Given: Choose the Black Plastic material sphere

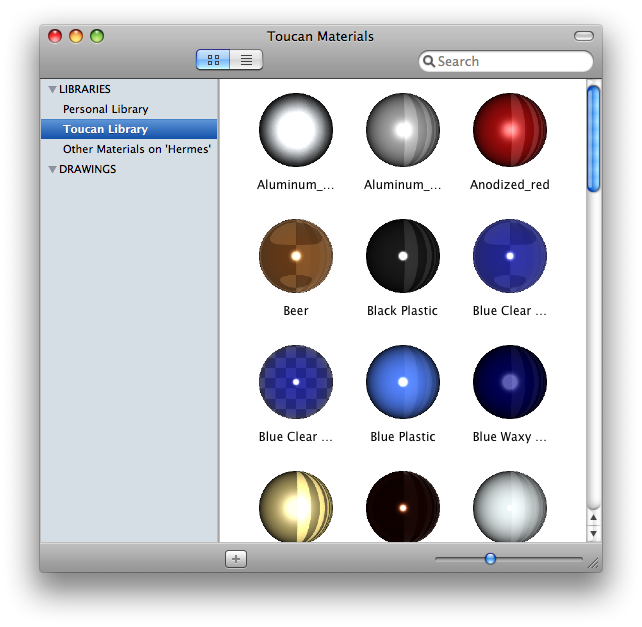Looking at the screenshot, I should click(x=402, y=256).
